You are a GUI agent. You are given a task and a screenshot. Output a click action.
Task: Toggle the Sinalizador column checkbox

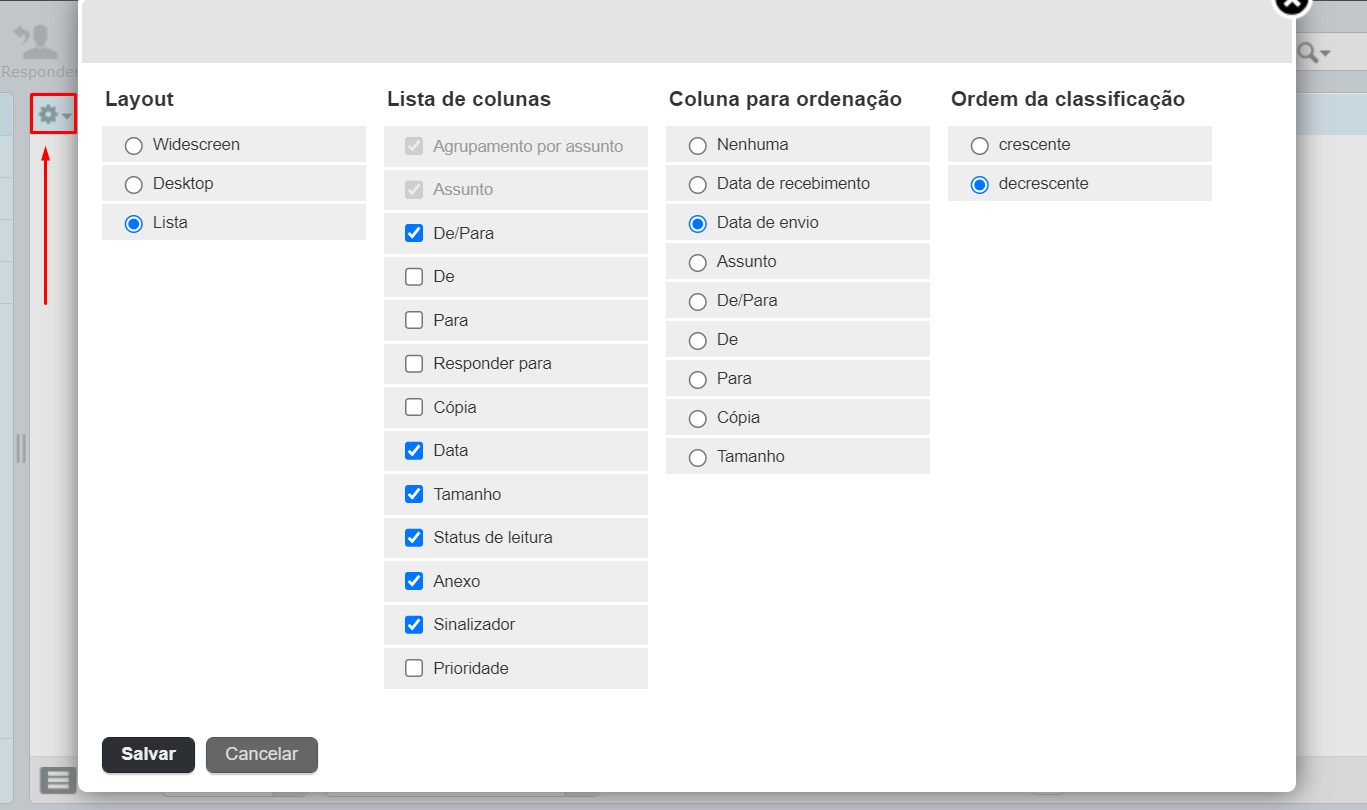point(414,625)
